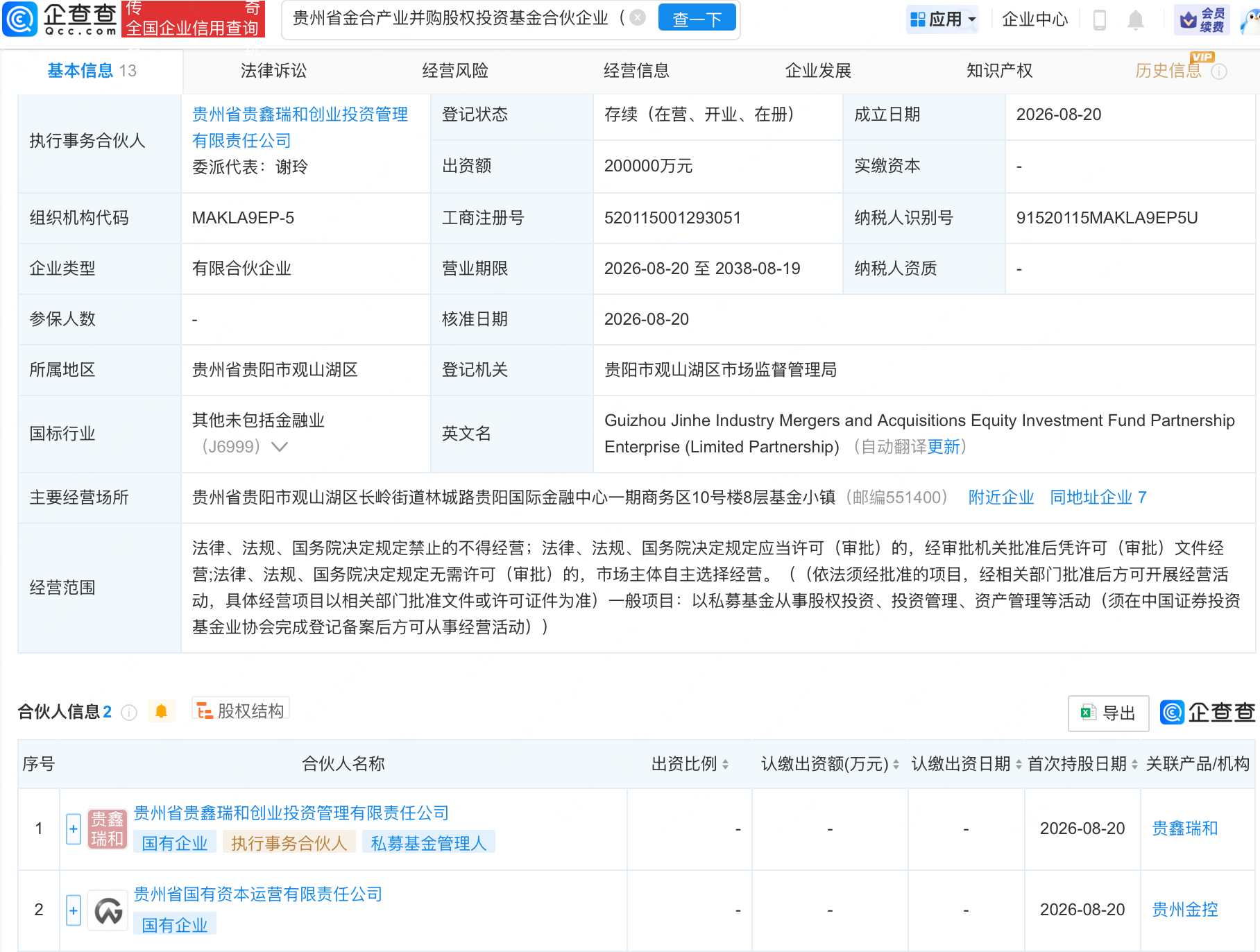
Task: Open 附近企业 link
Action: (x=1001, y=498)
